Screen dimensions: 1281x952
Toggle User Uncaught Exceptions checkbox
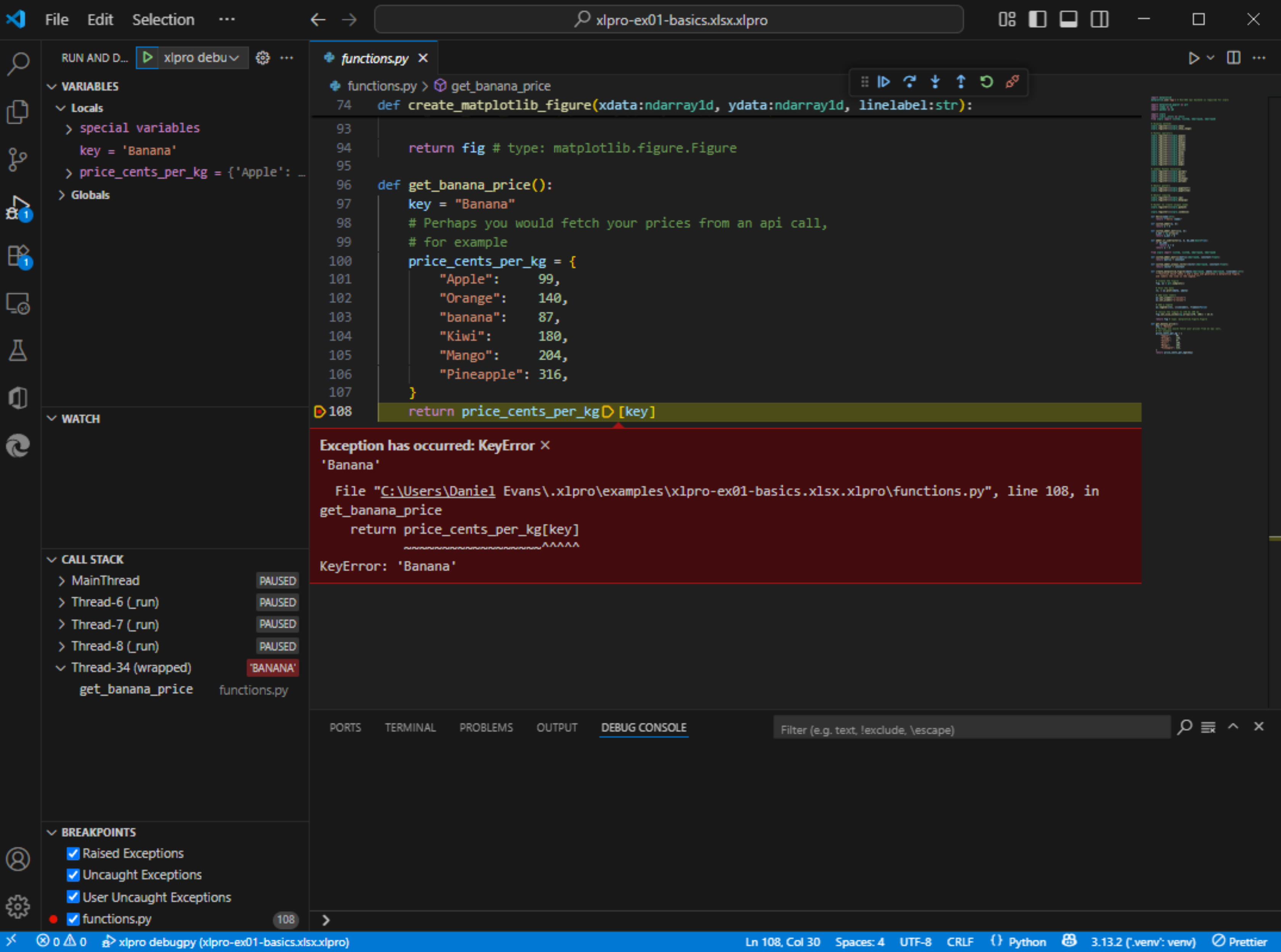[x=73, y=897]
